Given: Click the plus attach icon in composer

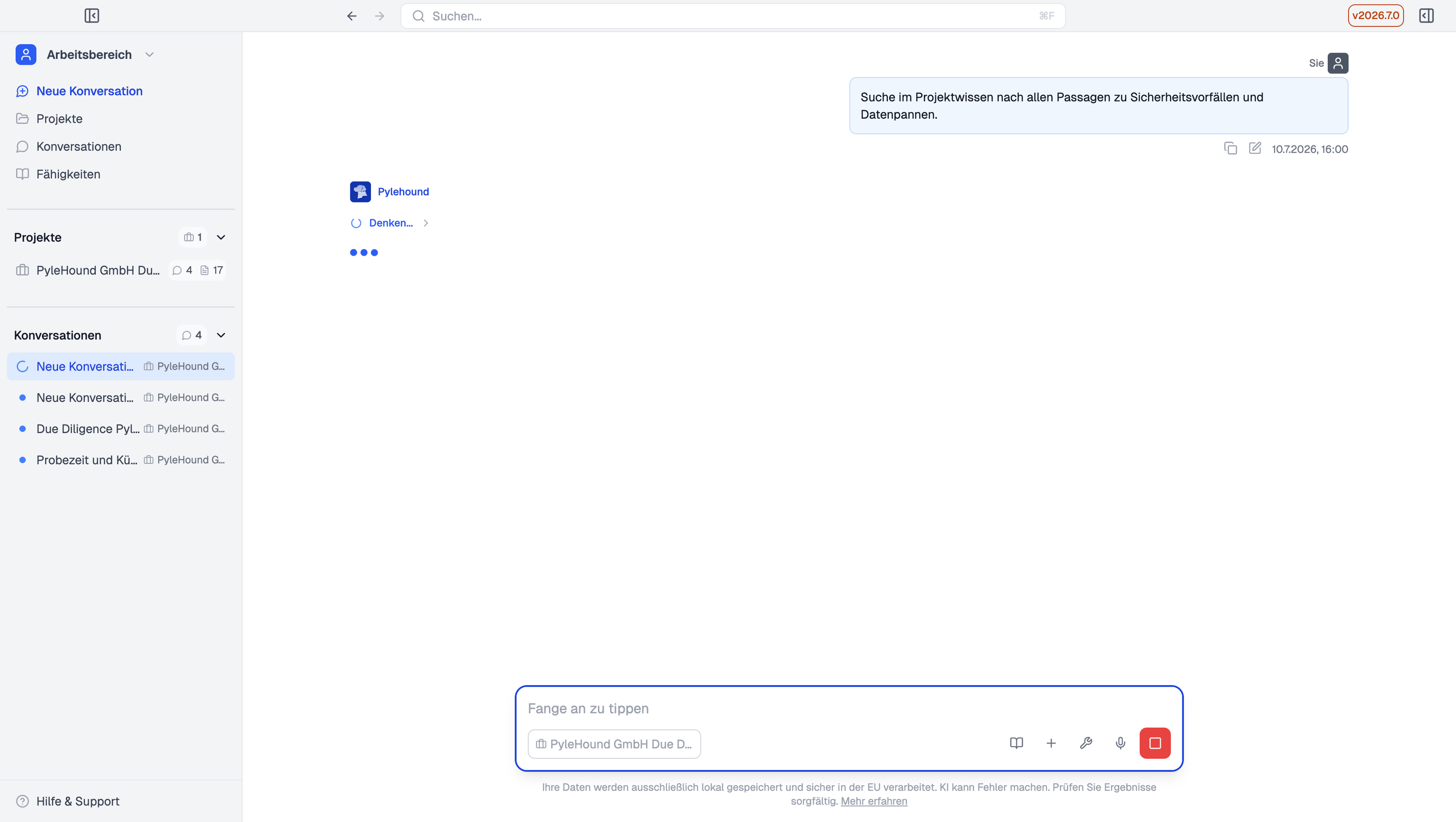Looking at the screenshot, I should point(1051,743).
